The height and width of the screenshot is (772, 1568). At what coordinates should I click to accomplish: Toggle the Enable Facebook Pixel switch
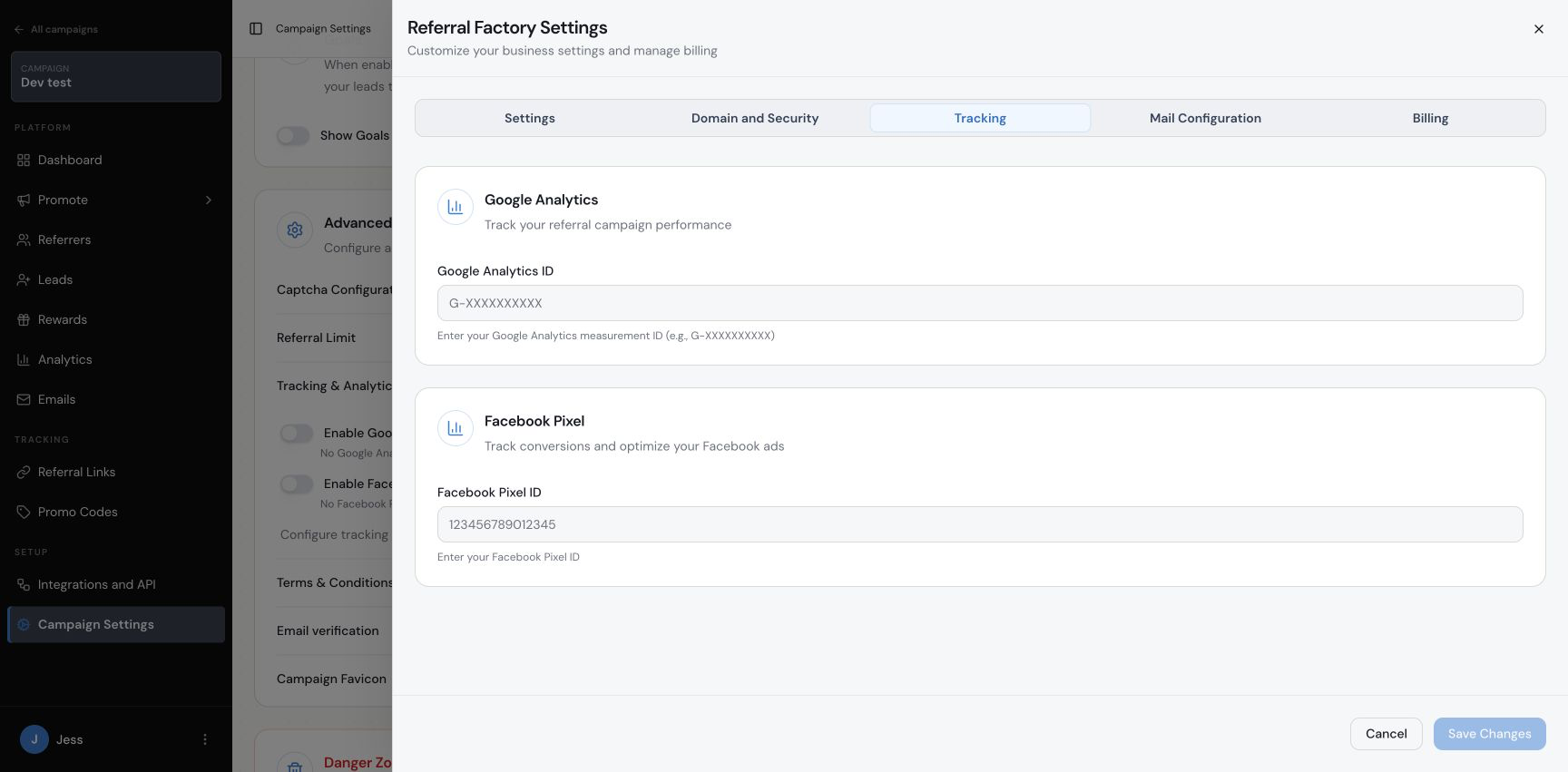point(297,484)
